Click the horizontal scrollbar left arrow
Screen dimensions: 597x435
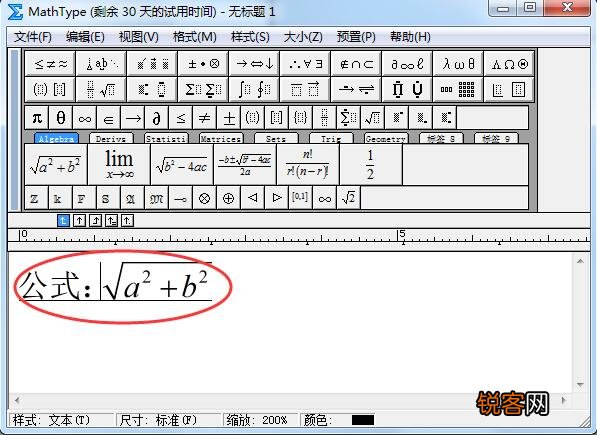(x=17, y=400)
